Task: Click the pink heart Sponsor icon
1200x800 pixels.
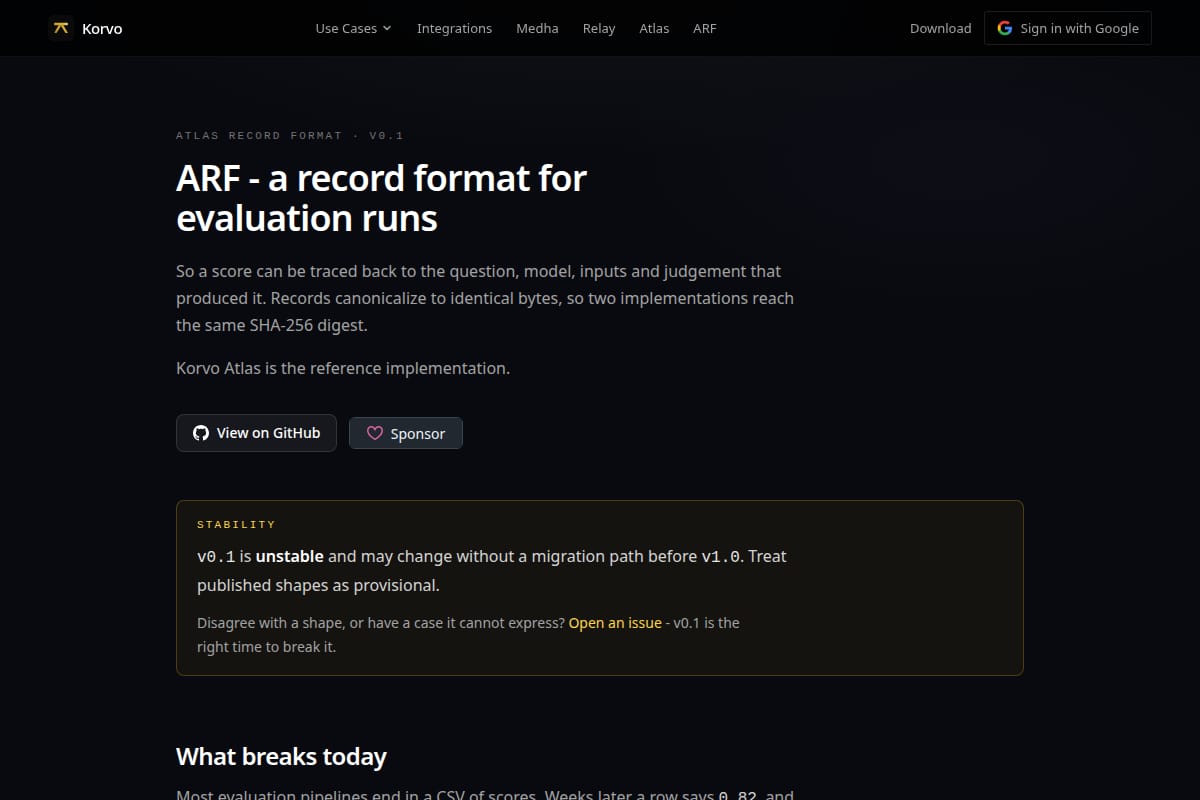Action: coord(375,433)
